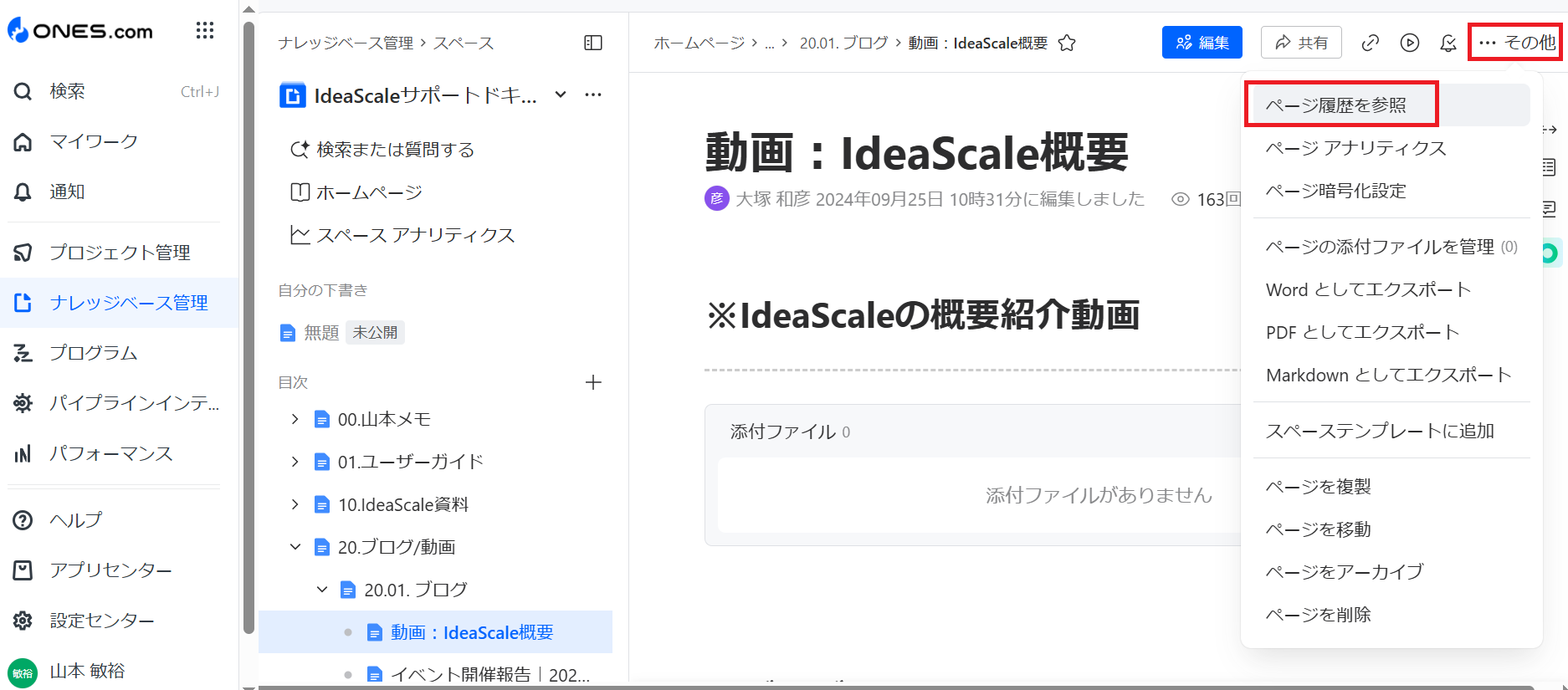Toggle page watch bell icon

1448,43
